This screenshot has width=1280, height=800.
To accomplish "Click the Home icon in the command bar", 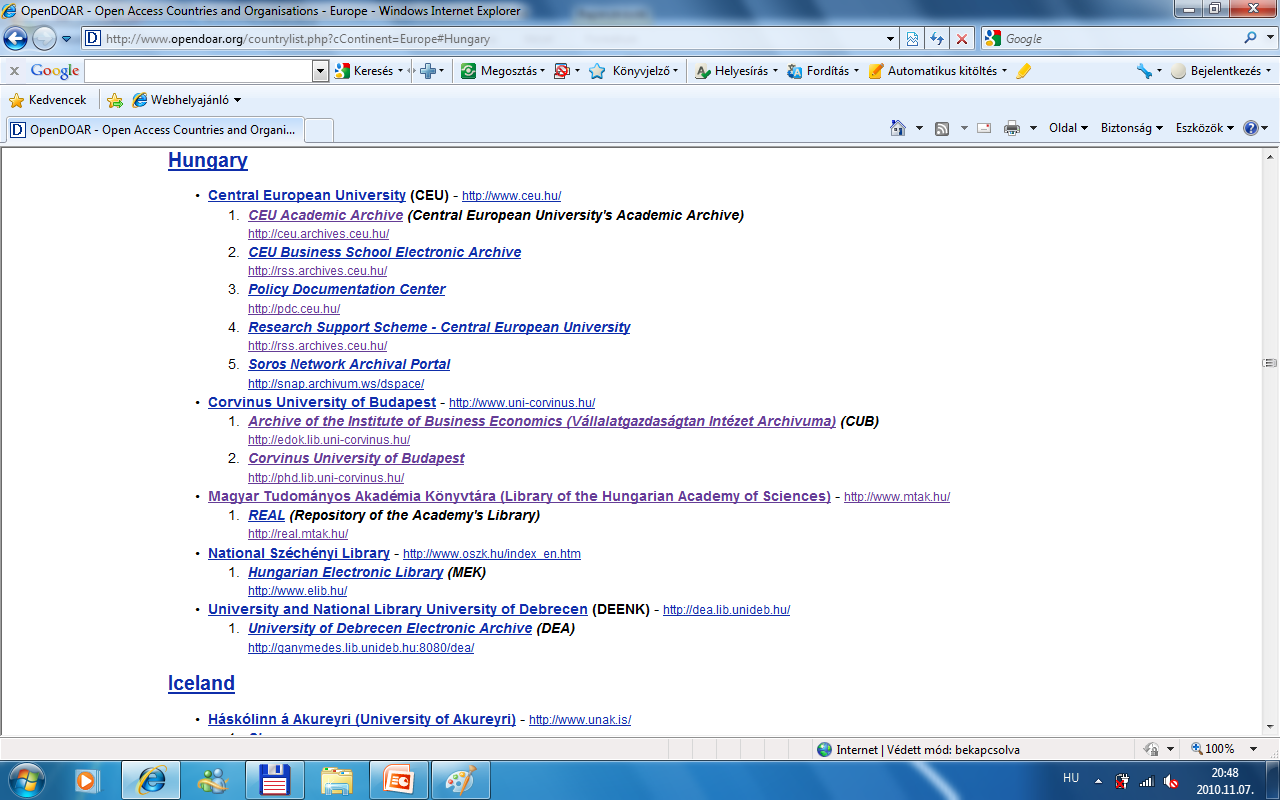I will coord(898,128).
